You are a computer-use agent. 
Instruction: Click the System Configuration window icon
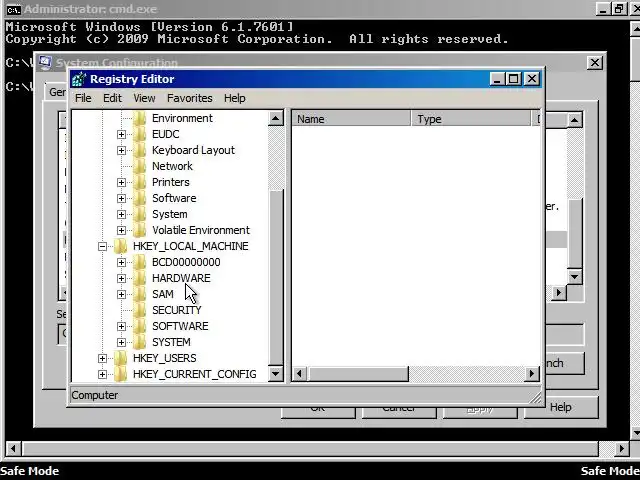tap(45, 63)
